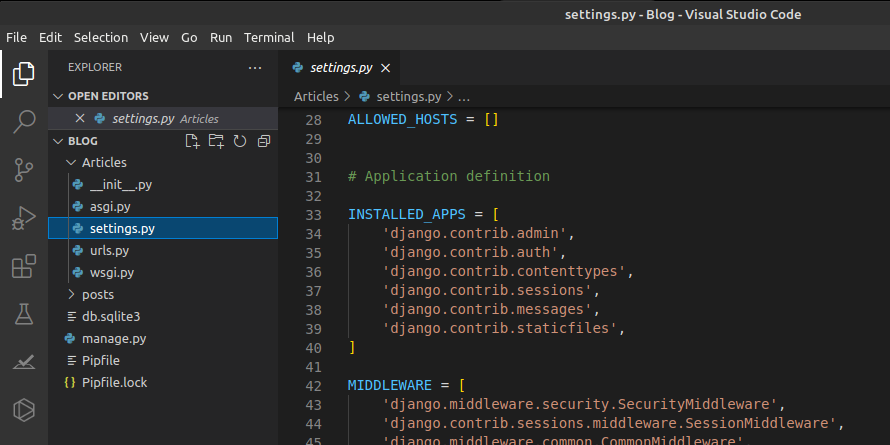The height and width of the screenshot is (445, 890).
Task: Open Explorer more actions ellipsis
Action: 255,68
